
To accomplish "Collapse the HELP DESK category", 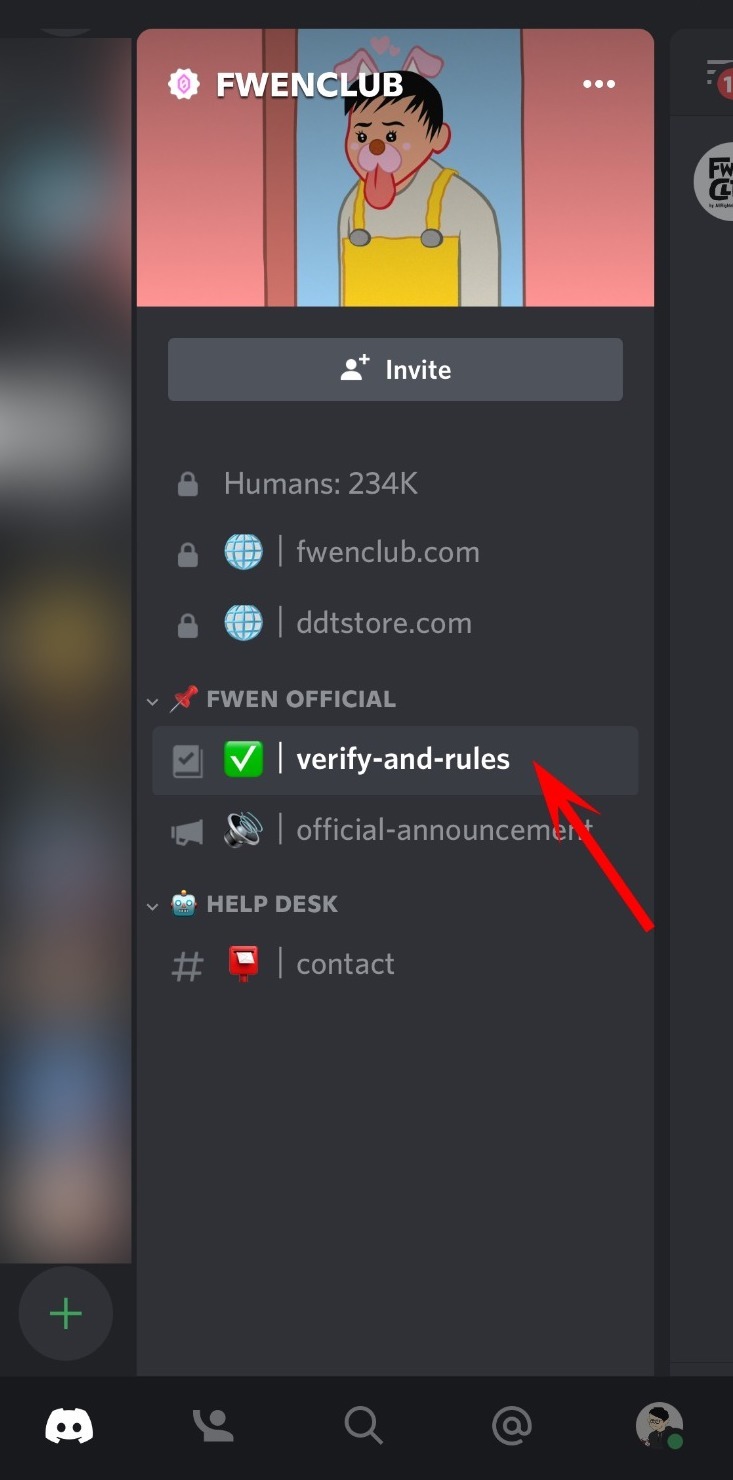I will click(x=243, y=905).
